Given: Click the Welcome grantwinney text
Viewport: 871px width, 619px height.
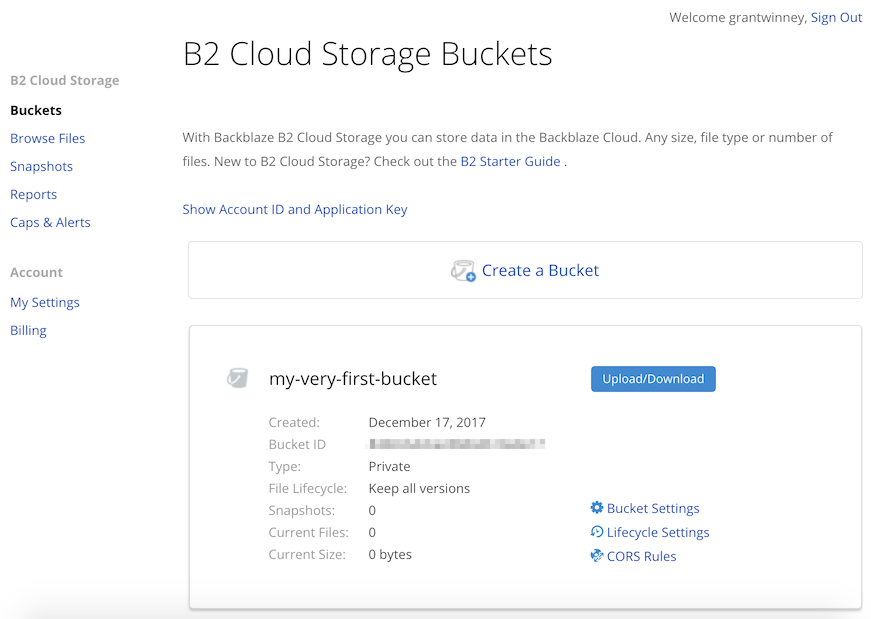Looking at the screenshot, I should click(738, 18).
